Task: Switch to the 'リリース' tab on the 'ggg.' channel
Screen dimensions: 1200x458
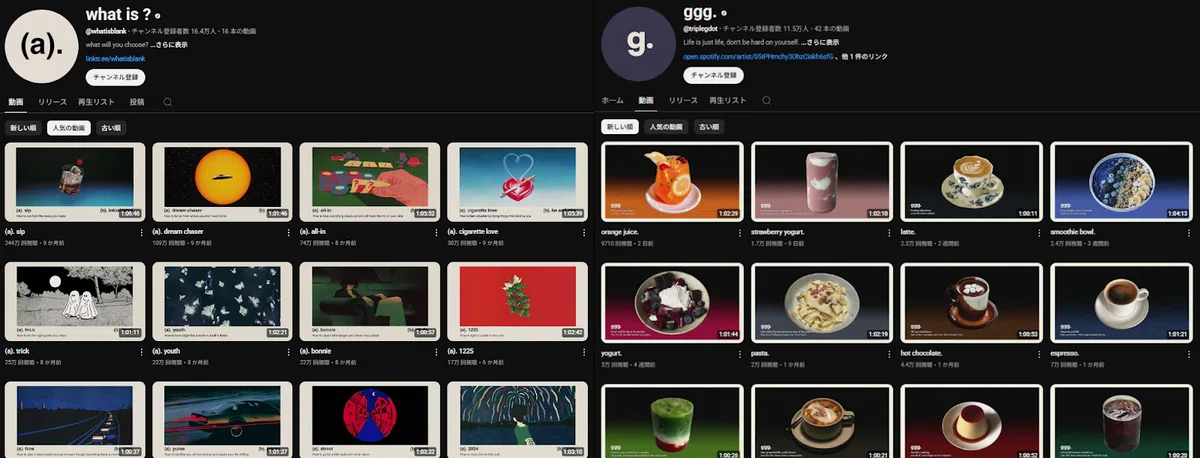Action: [x=683, y=101]
